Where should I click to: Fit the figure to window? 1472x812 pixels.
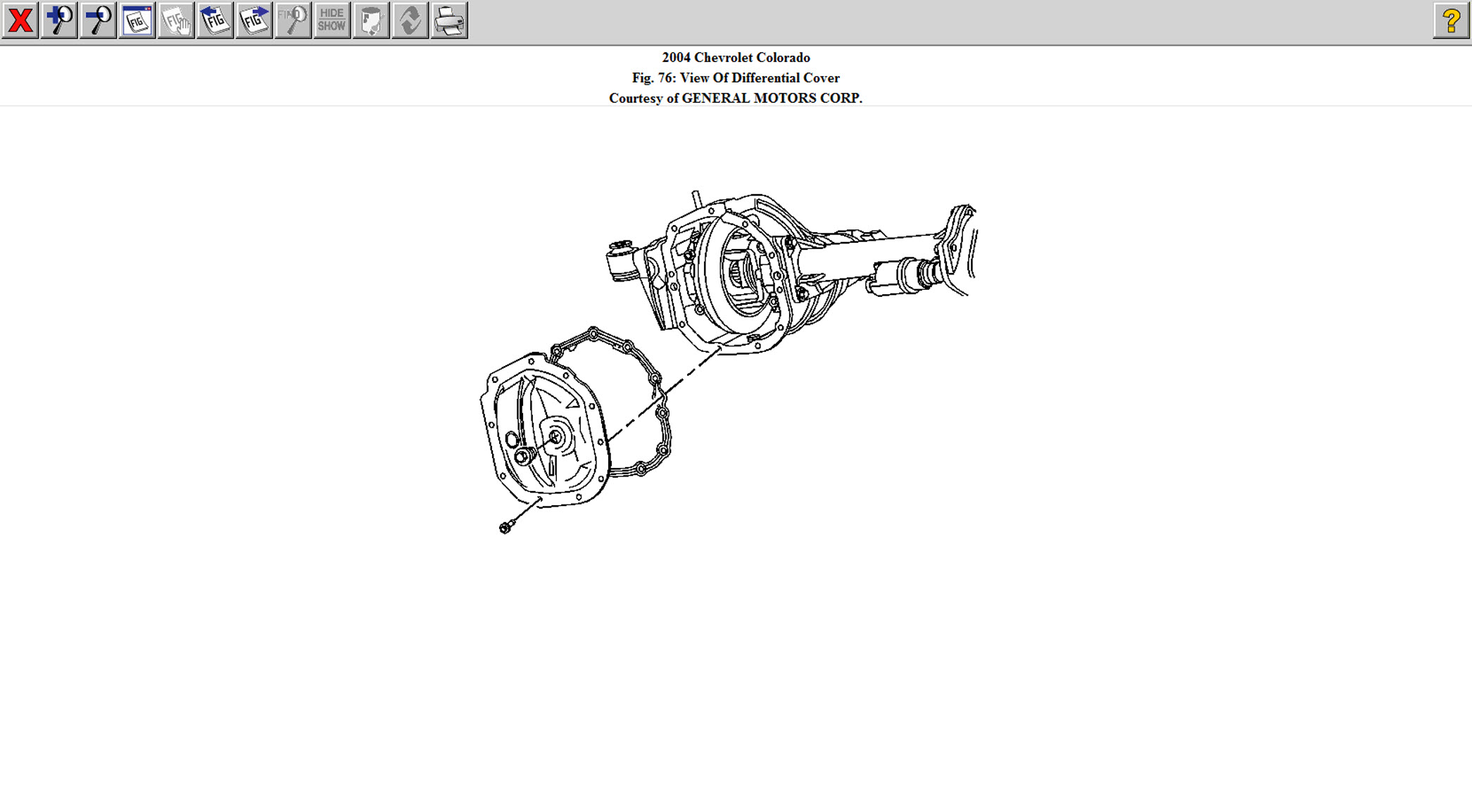pyautogui.click(x=137, y=20)
